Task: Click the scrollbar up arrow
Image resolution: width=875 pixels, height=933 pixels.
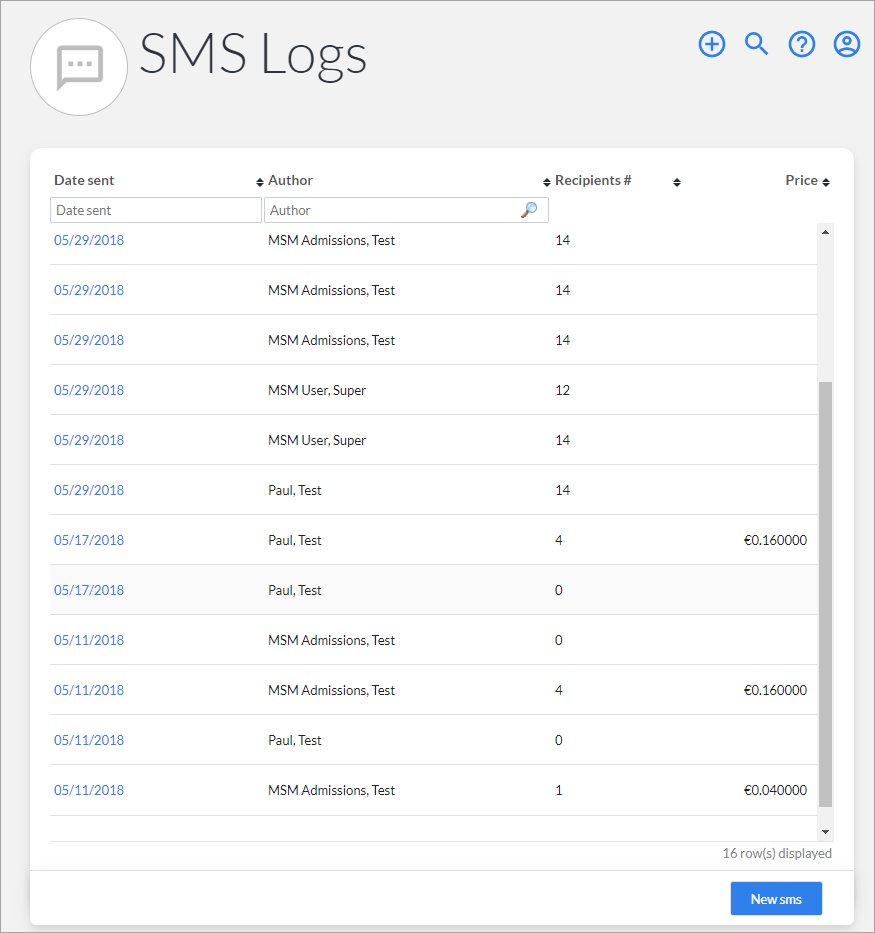Action: (825, 232)
